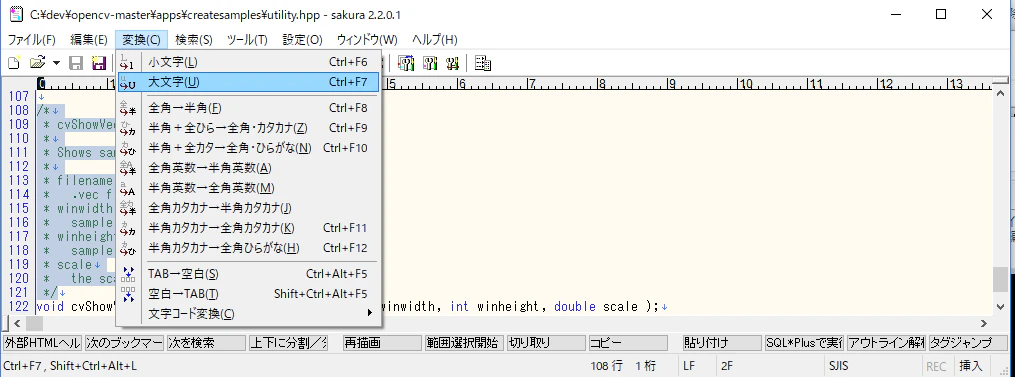Click the 外部HTMLヘルプ function key button

click(x=42, y=343)
